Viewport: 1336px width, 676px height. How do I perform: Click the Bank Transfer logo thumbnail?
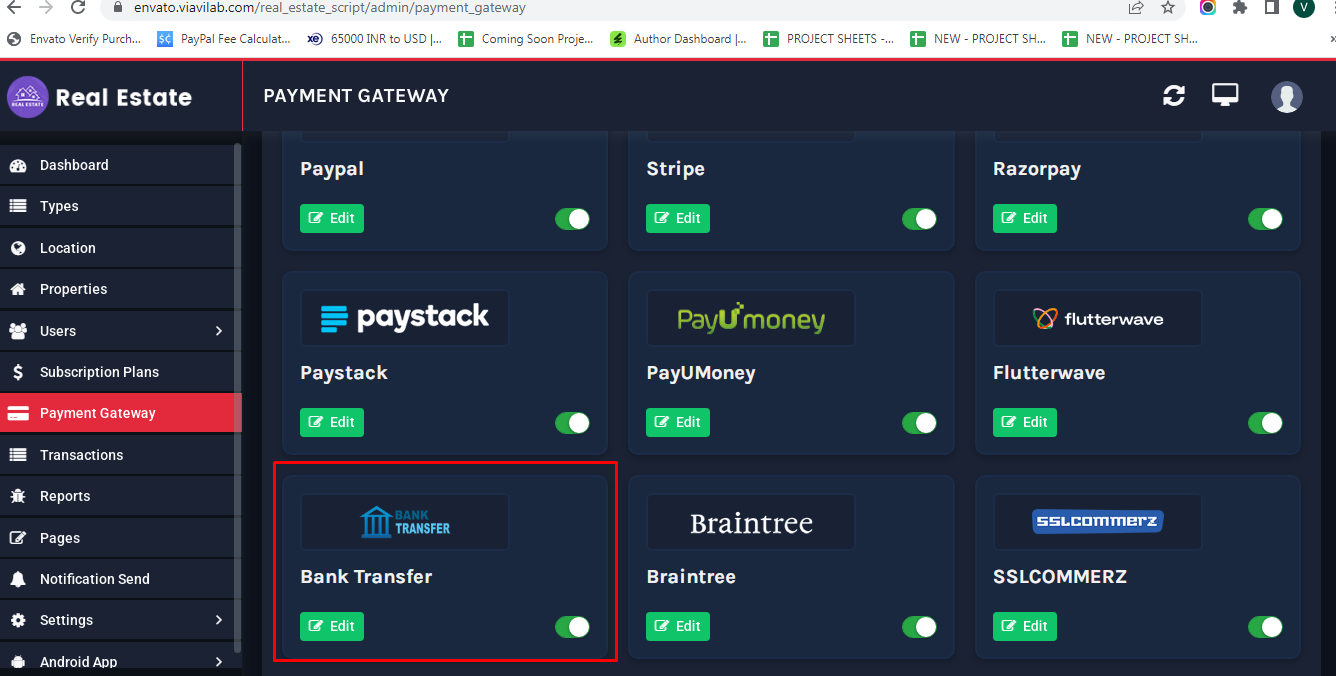(x=405, y=522)
